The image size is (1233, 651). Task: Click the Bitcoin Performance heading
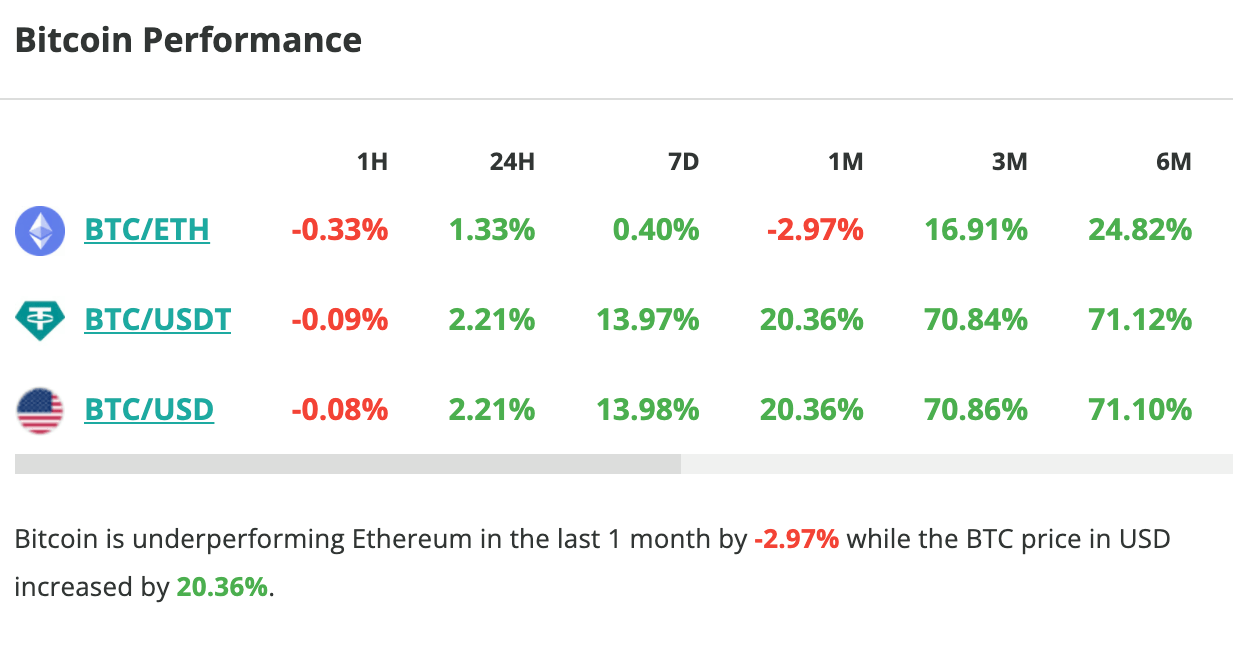pyautogui.click(x=188, y=41)
